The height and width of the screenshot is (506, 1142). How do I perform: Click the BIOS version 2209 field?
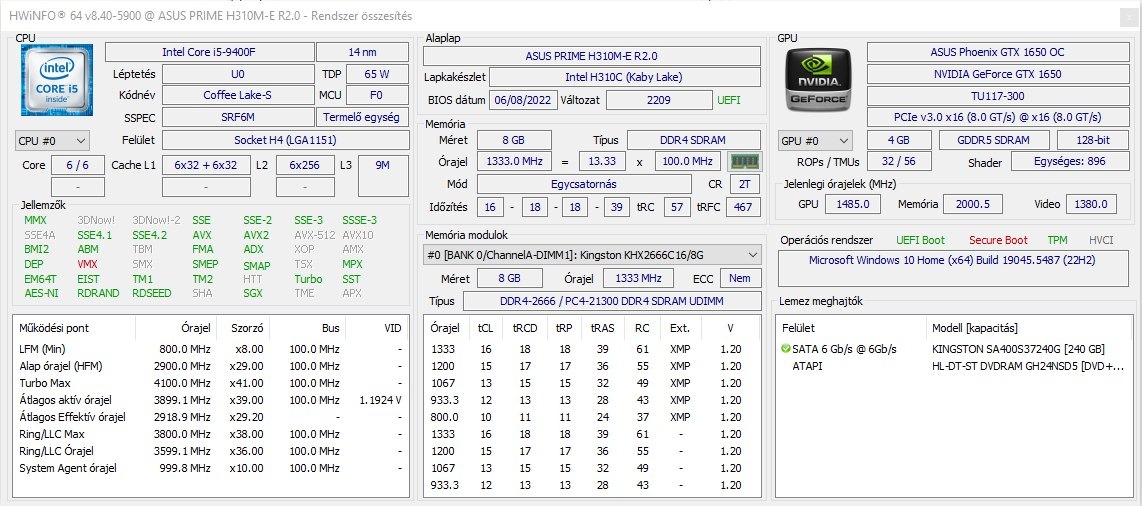pos(658,100)
